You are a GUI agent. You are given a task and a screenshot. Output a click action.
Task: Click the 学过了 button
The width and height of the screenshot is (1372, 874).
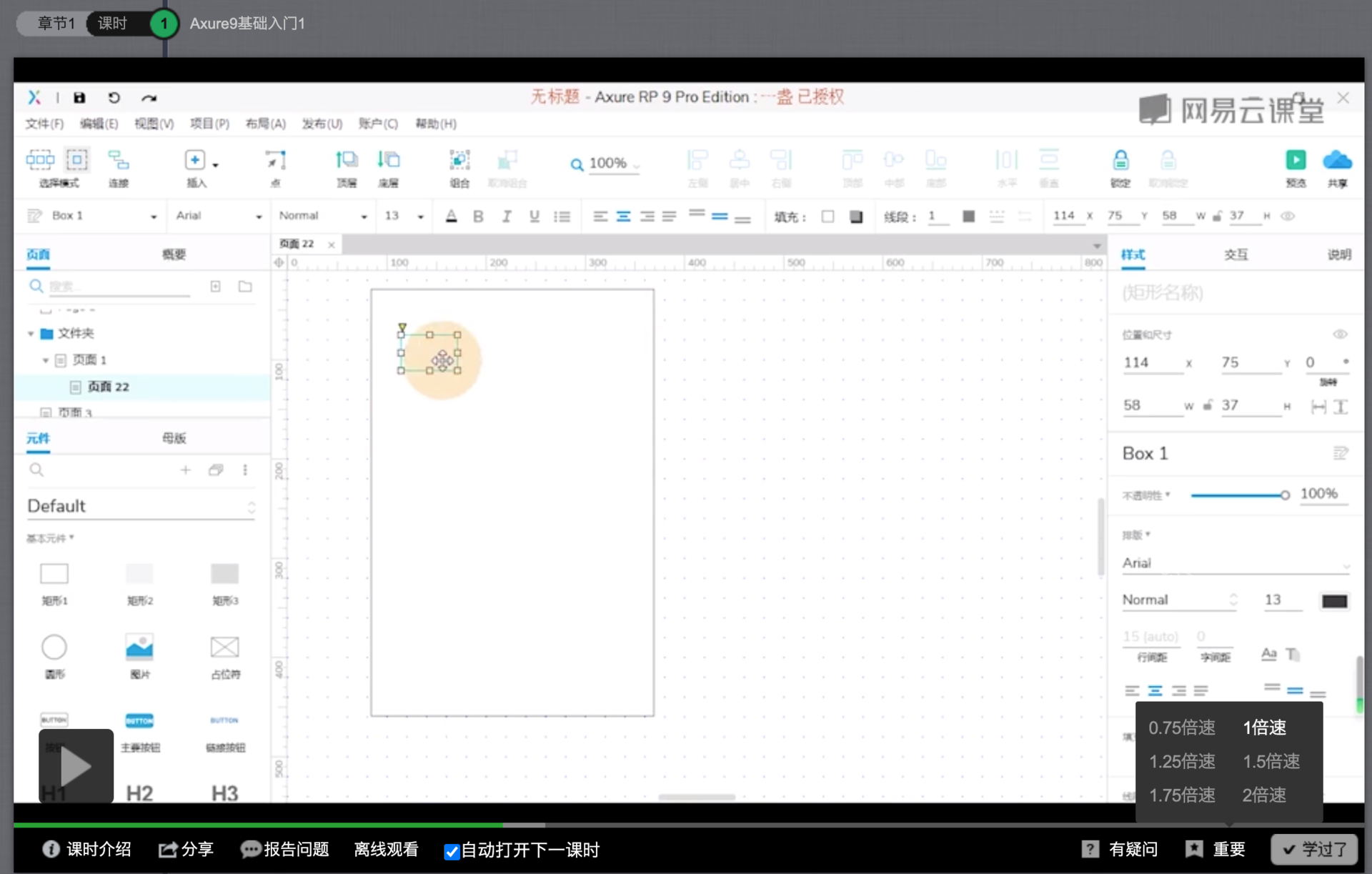(x=1314, y=849)
